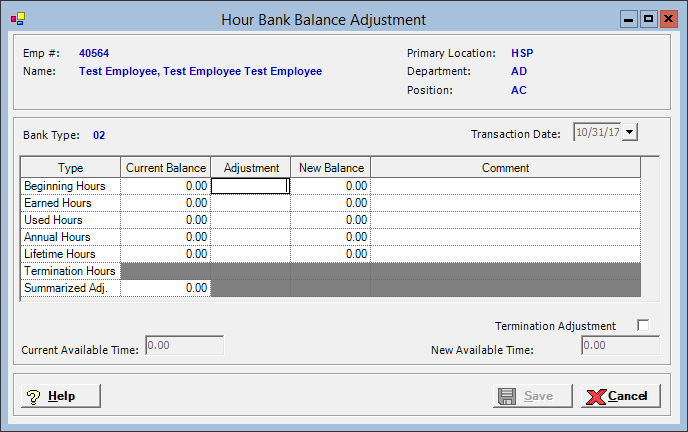Click the Earned Hours Comment cell
This screenshot has width=688, height=432.
[x=505, y=203]
